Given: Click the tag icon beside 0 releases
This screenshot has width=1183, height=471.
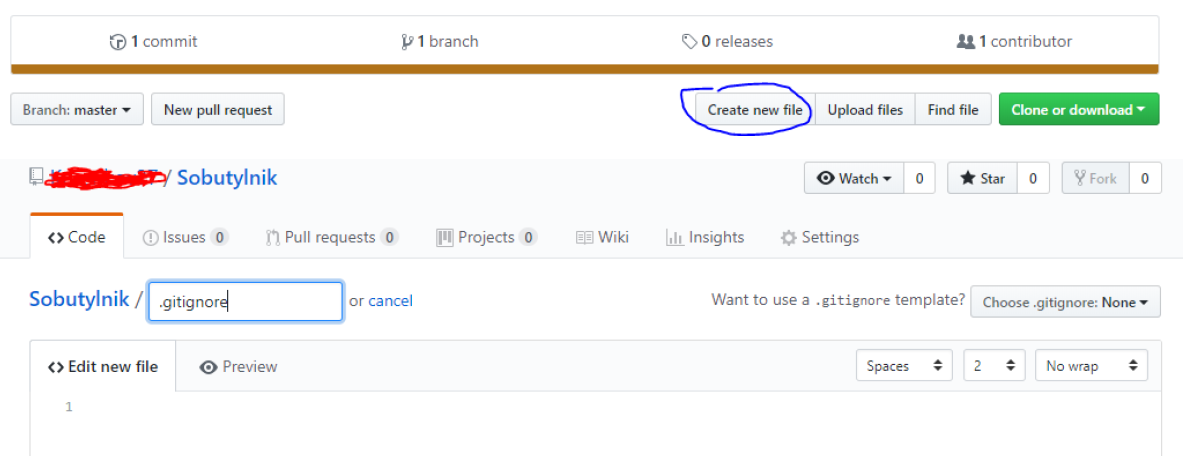Looking at the screenshot, I should 690,42.
